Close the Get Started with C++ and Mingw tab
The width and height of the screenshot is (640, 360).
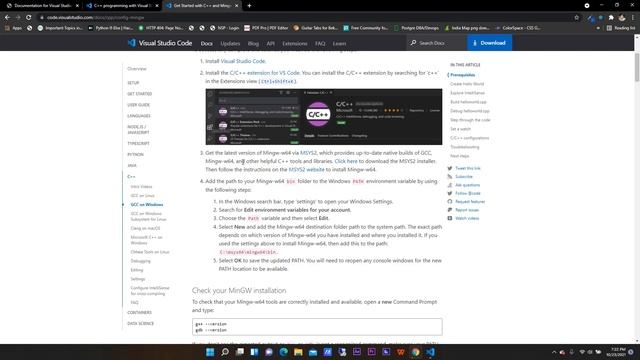point(236,6)
